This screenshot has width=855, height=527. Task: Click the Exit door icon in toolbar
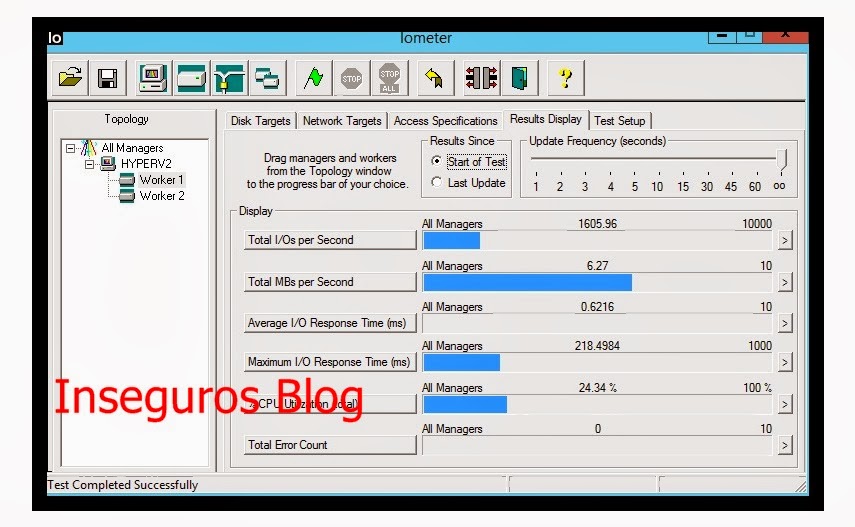[x=519, y=78]
